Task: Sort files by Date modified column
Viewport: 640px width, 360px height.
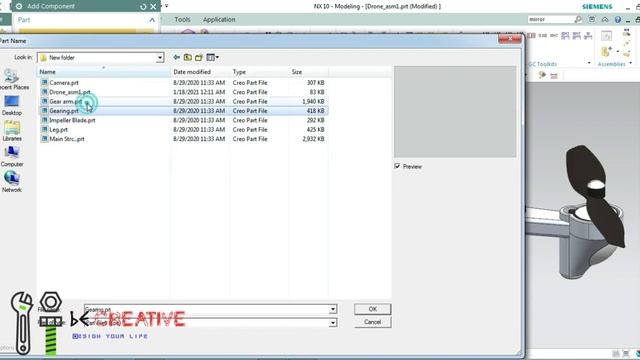Action: tap(200, 72)
